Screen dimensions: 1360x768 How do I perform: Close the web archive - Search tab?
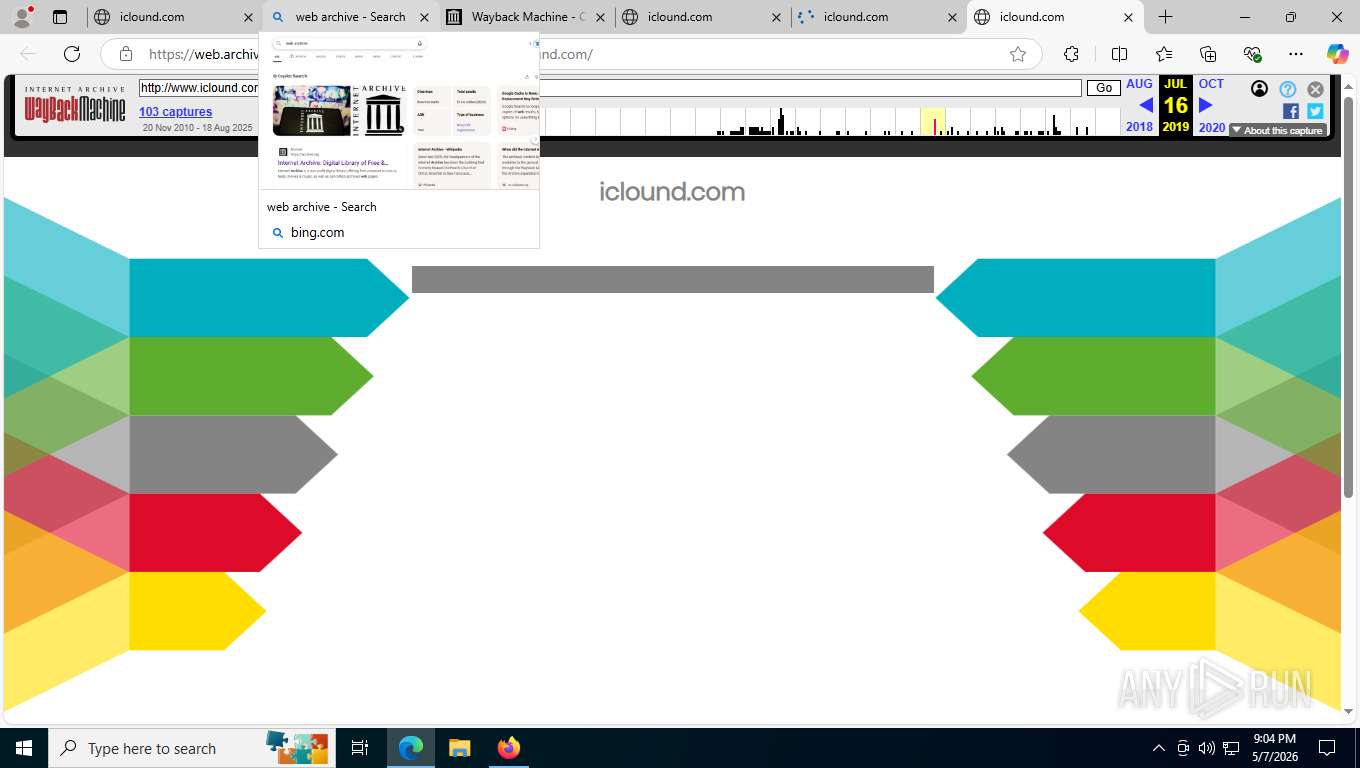[424, 17]
